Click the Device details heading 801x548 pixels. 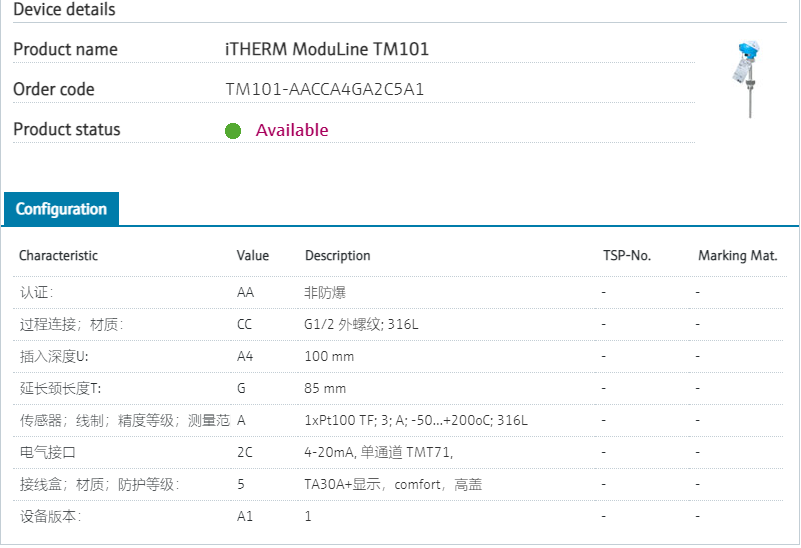[64, 10]
